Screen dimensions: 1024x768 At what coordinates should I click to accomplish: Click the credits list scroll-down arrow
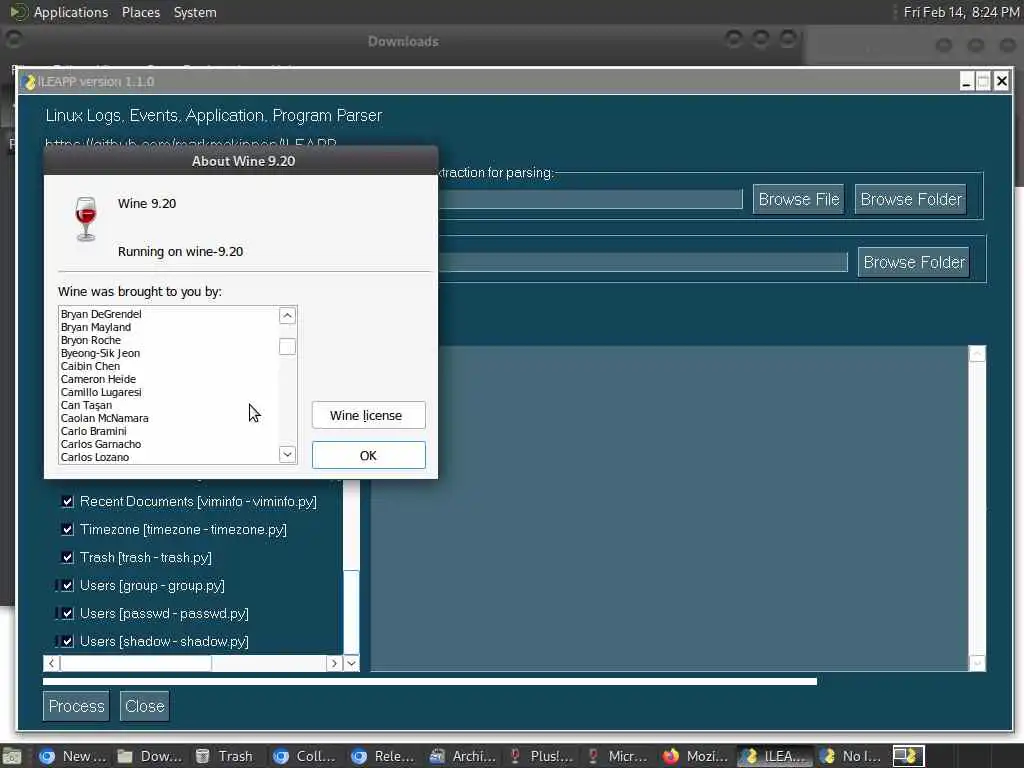coord(287,455)
